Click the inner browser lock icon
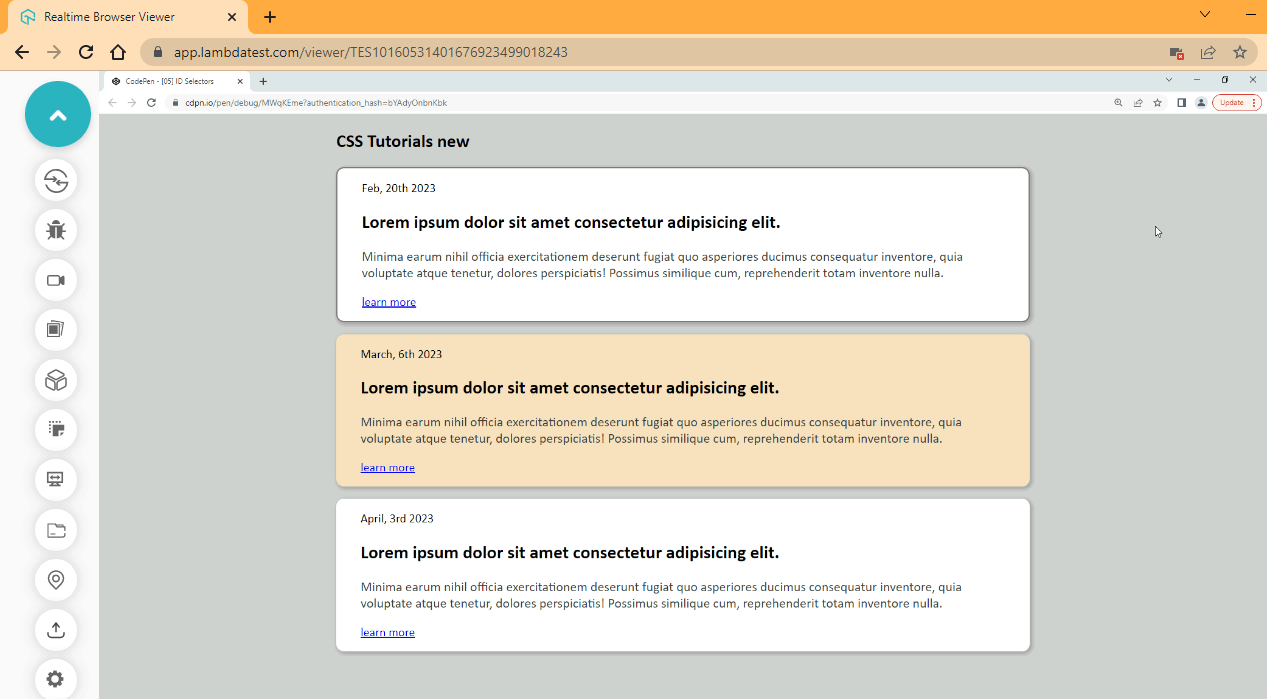This screenshot has height=699, width=1267. [x=175, y=102]
